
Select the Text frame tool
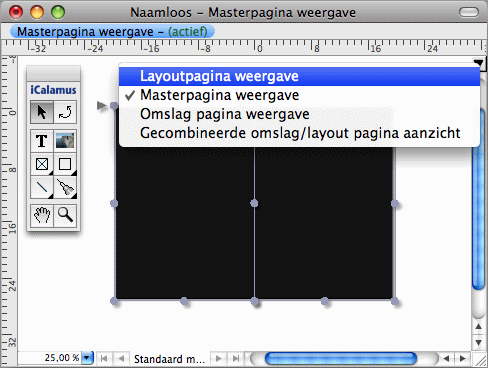point(42,141)
